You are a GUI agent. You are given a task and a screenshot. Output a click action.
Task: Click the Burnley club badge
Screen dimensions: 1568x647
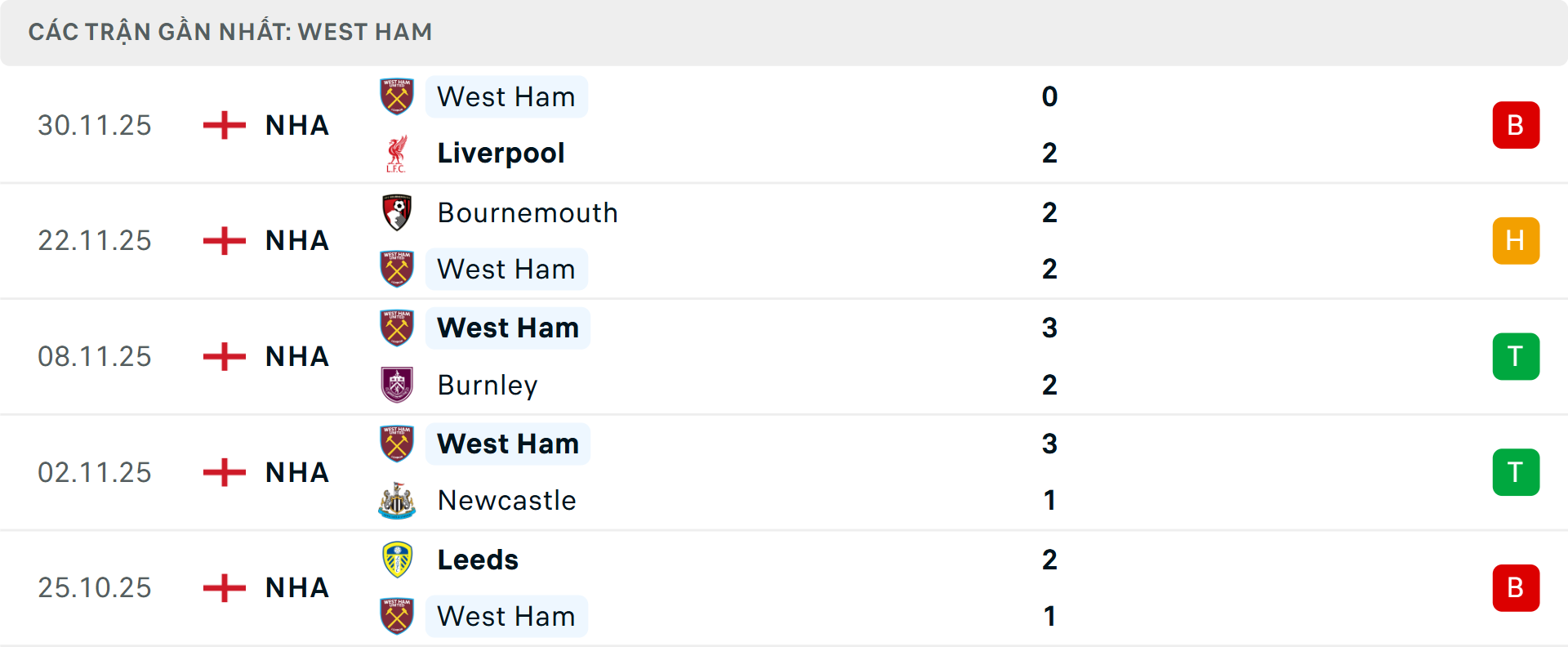tap(397, 385)
